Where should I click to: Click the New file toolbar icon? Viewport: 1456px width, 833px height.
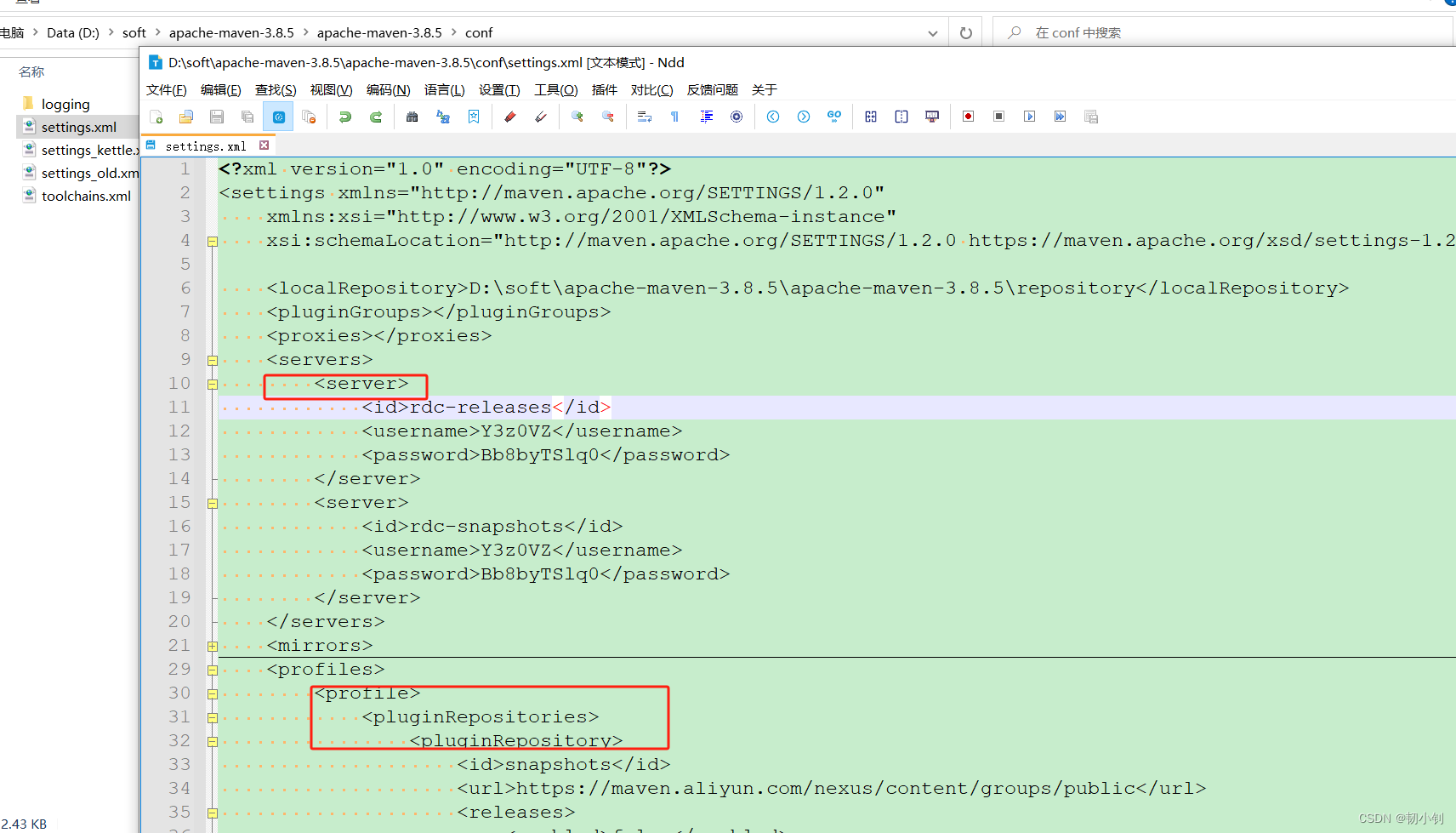(156, 117)
